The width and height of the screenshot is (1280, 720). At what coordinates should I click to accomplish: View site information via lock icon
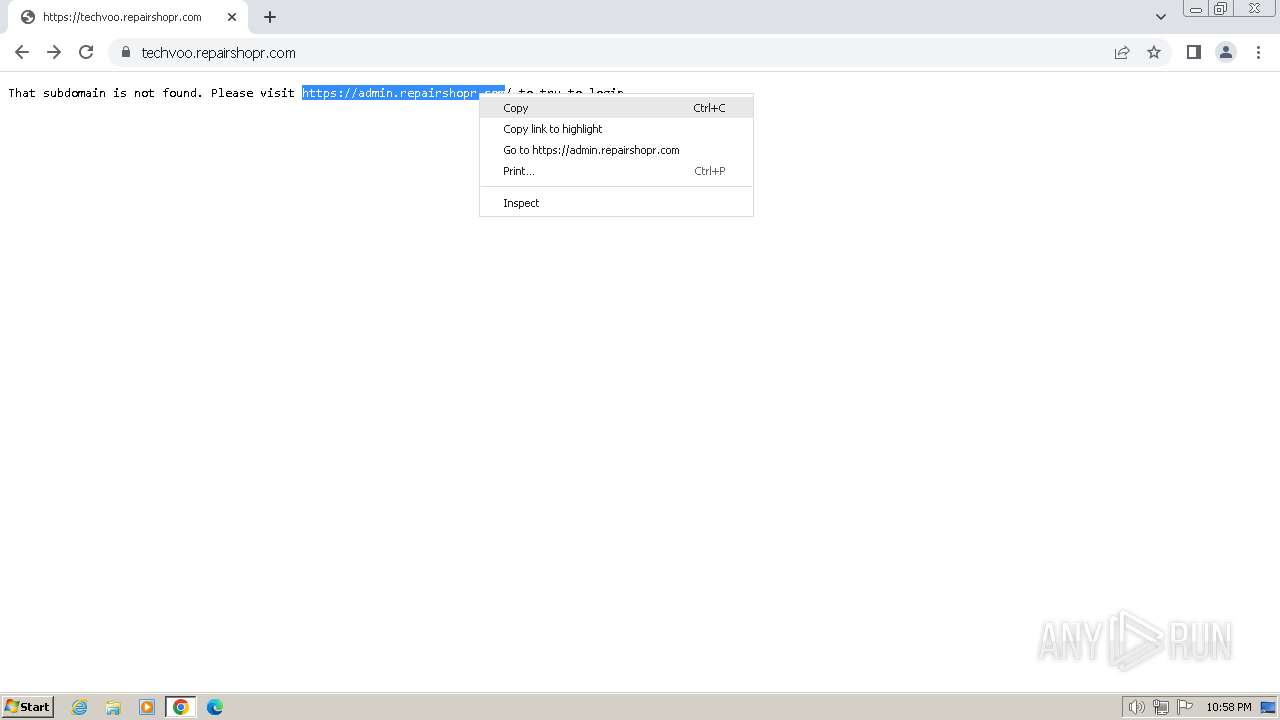[126, 52]
